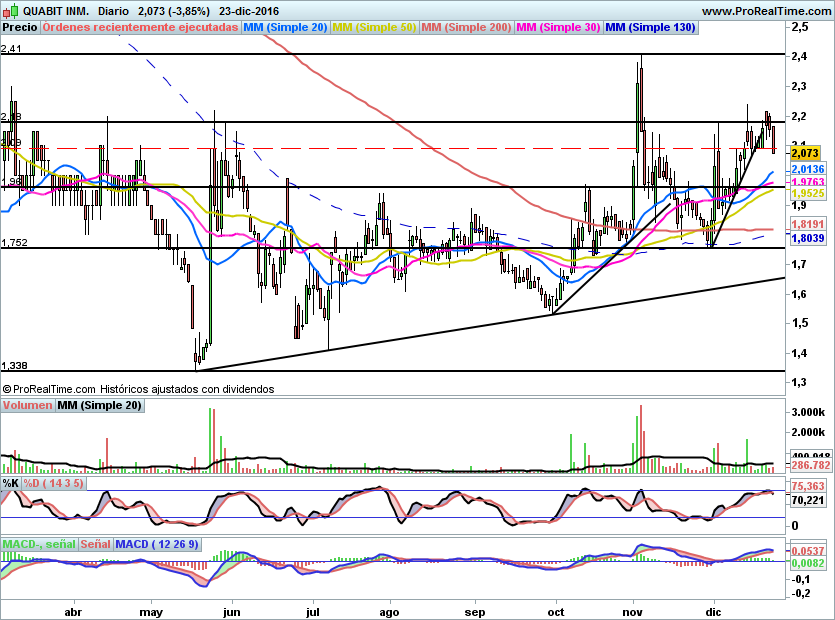Select the yellow MM (Simple 50) legend
The height and width of the screenshot is (620, 835).
tap(374, 27)
